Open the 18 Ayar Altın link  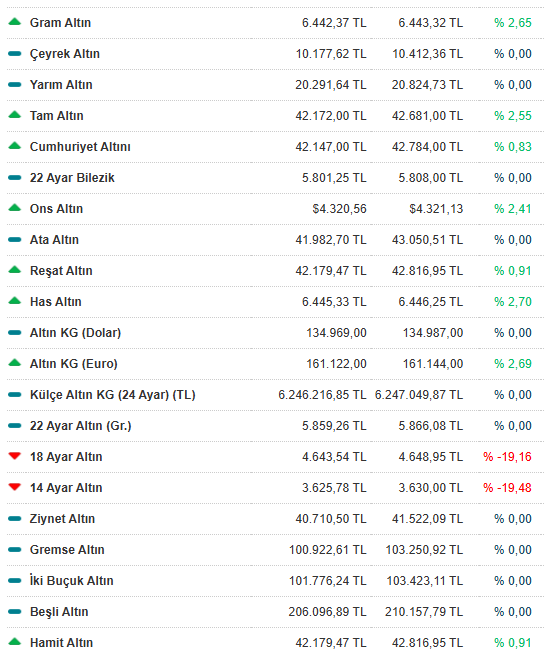click(66, 457)
